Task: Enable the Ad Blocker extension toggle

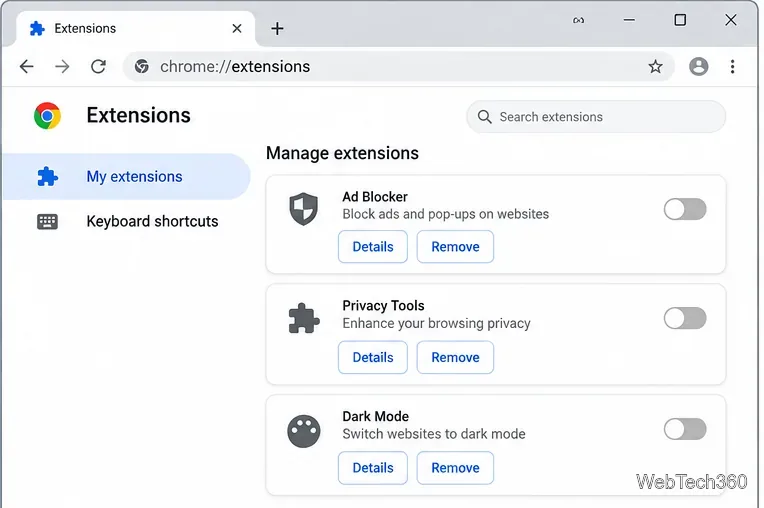Action: [x=685, y=209]
